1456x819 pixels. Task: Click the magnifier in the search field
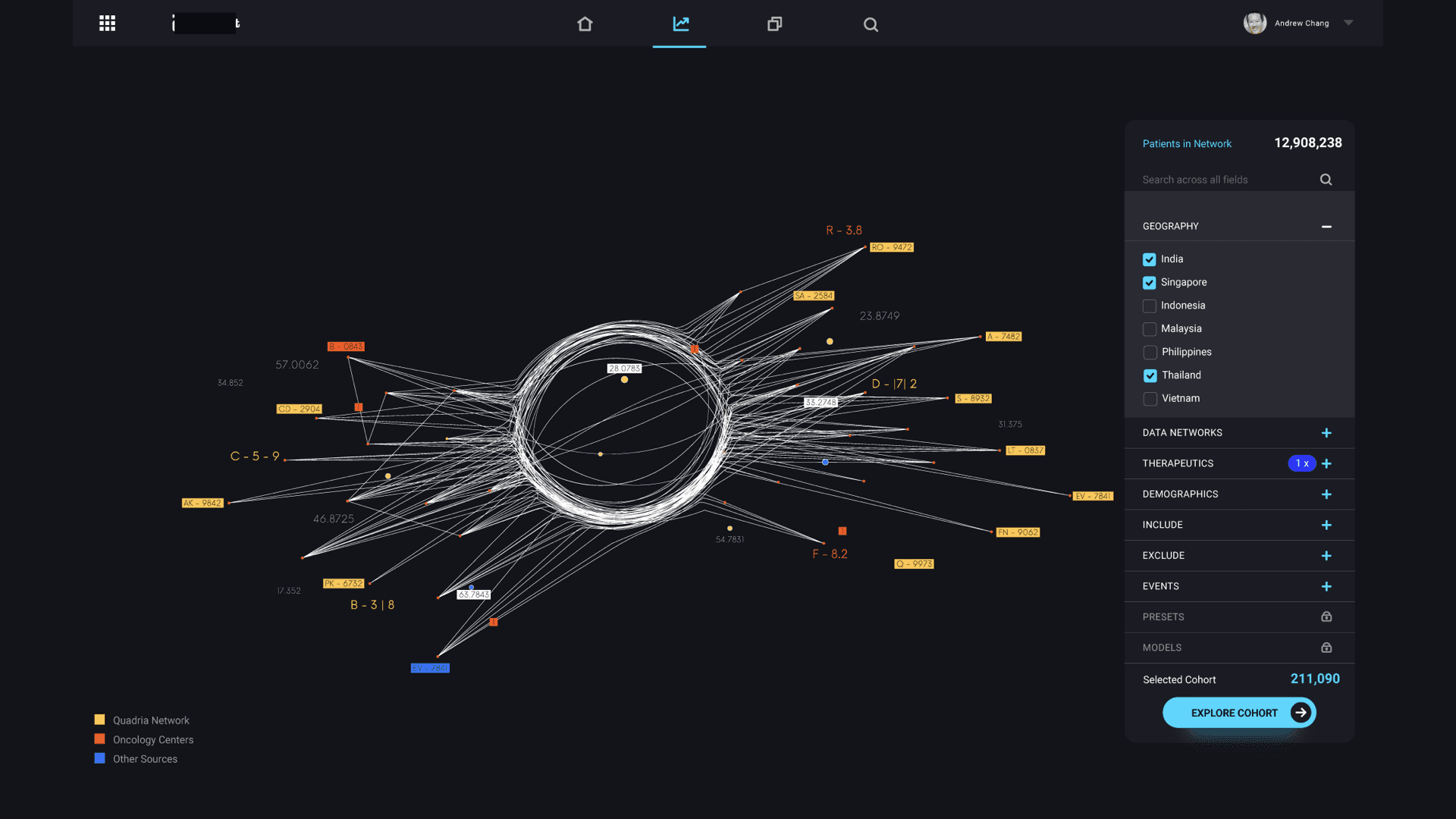pos(1326,180)
